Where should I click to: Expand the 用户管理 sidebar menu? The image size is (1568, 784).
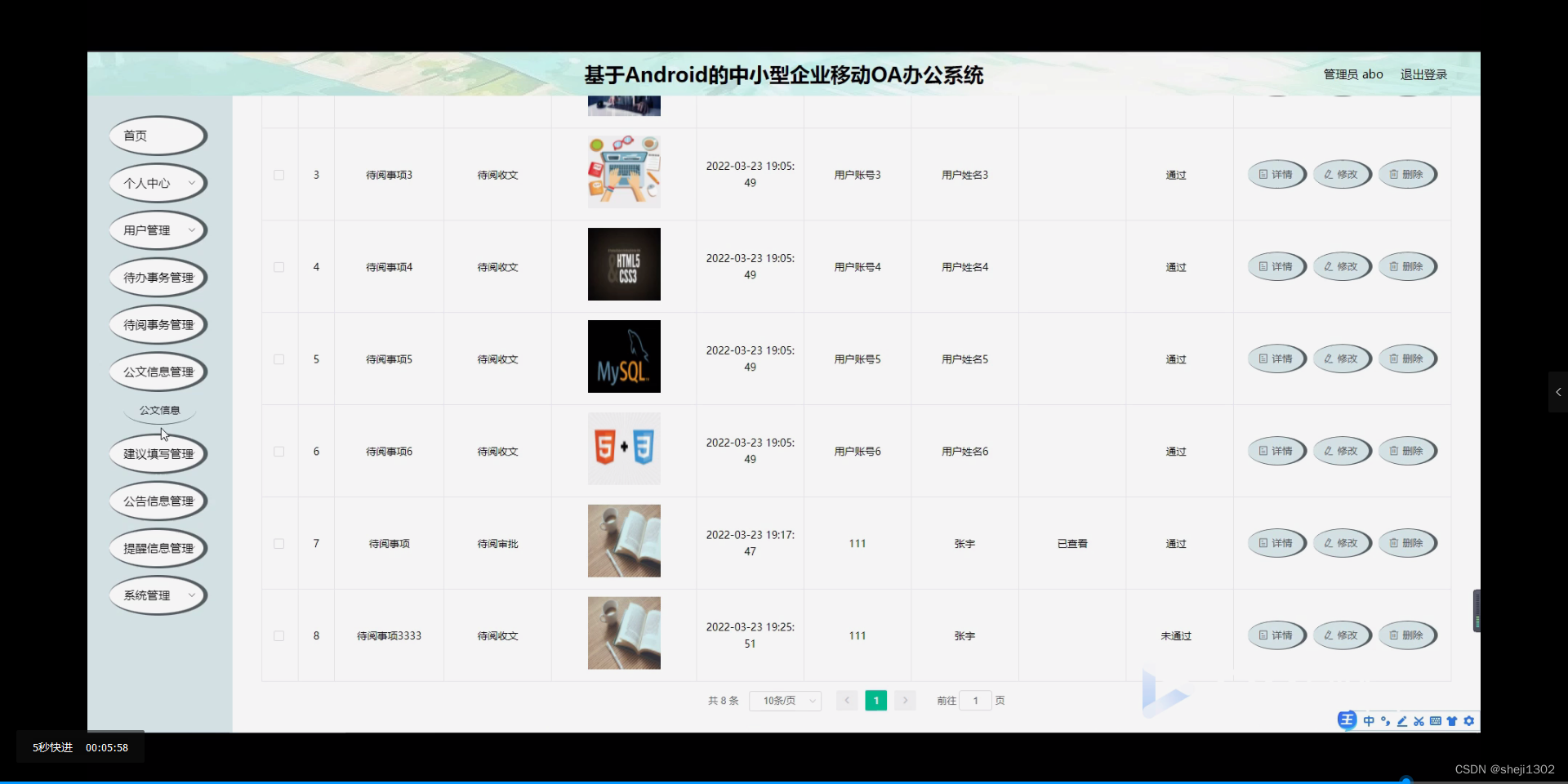[x=157, y=229]
